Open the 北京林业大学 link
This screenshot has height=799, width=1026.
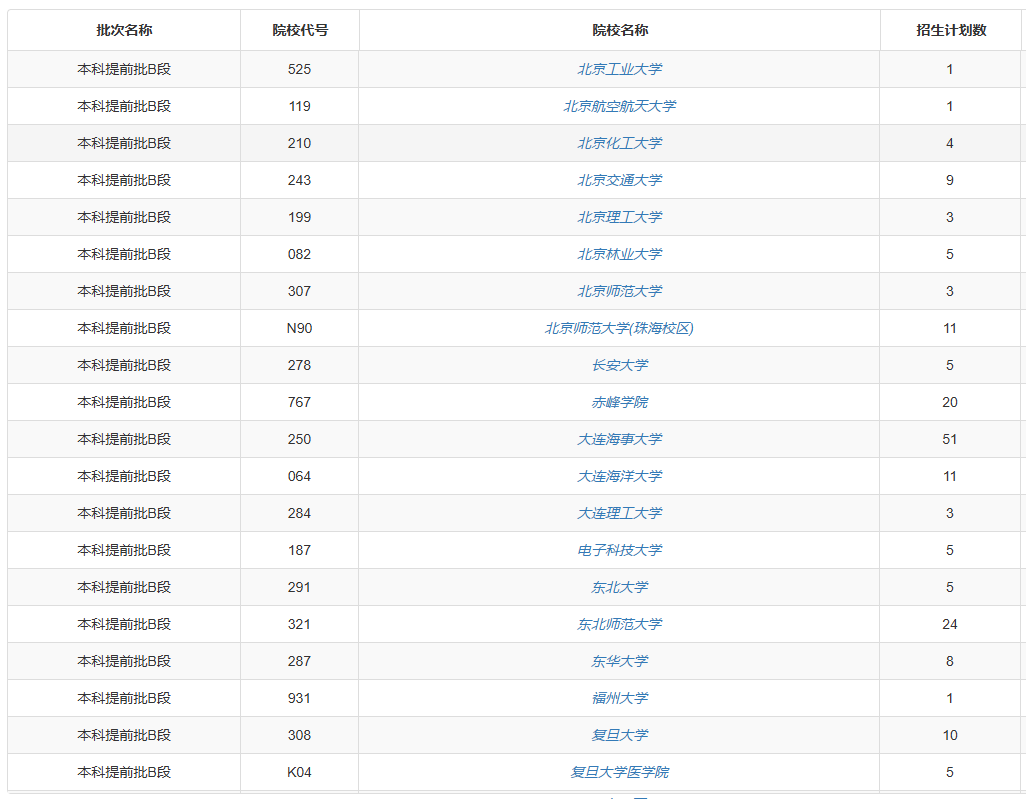pyautogui.click(x=620, y=254)
